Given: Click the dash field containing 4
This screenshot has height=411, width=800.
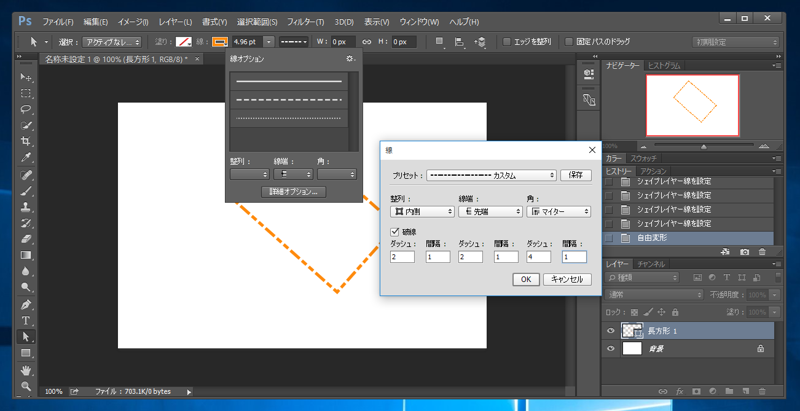Looking at the screenshot, I should (539, 257).
